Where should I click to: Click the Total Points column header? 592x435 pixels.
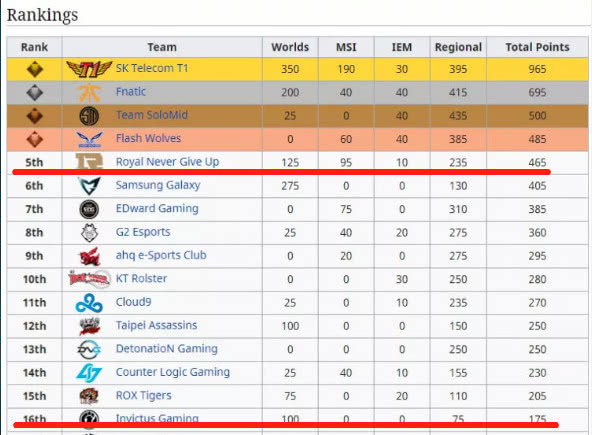[x=537, y=47]
